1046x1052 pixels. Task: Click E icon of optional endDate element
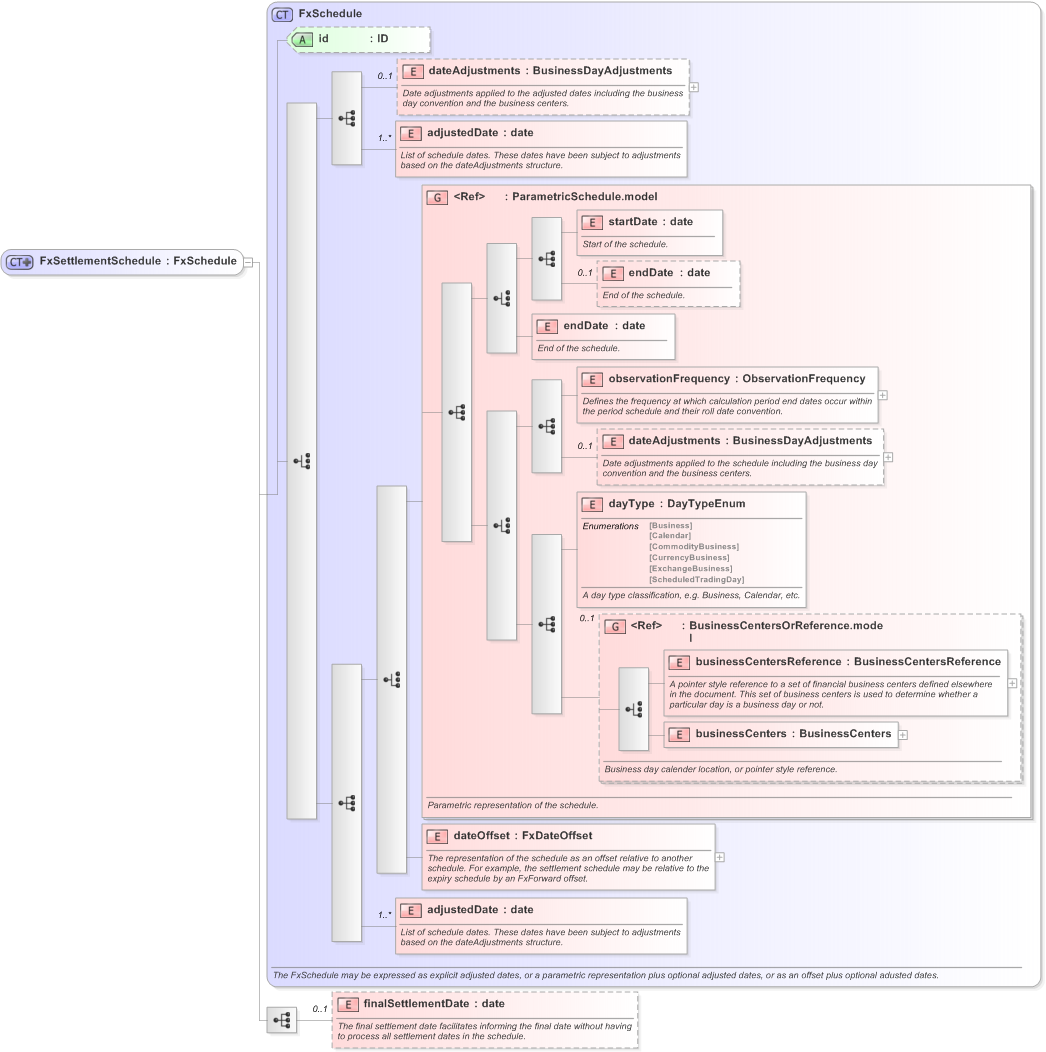(613, 274)
